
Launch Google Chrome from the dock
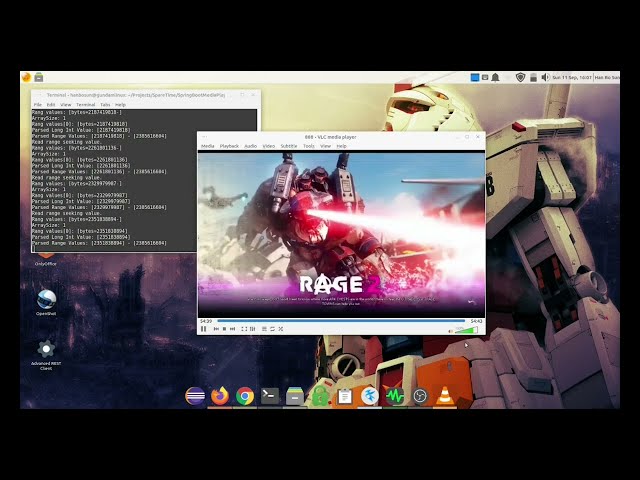point(245,396)
